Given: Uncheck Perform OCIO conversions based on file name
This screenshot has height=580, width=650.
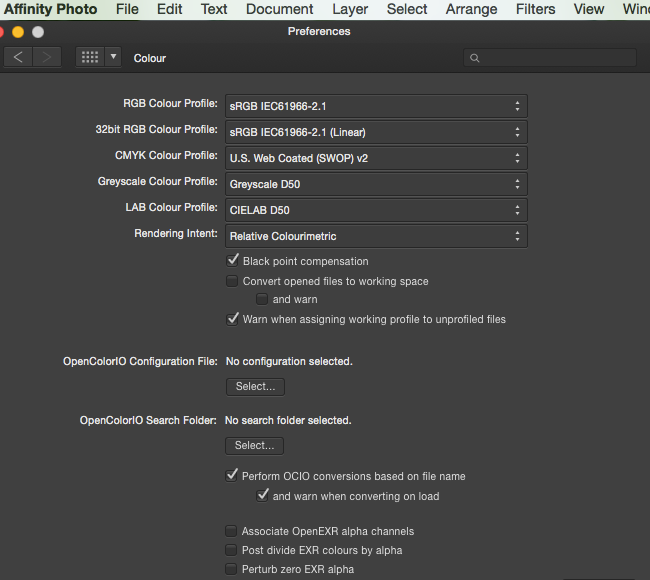Looking at the screenshot, I should pyautogui.click(x=231, y=476).
